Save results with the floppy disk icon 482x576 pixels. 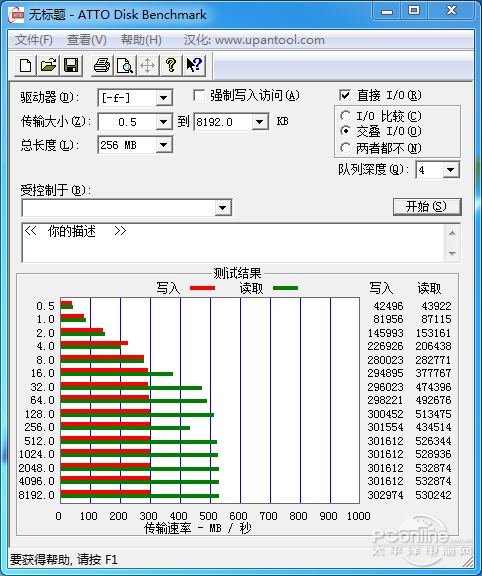(71, 66)
